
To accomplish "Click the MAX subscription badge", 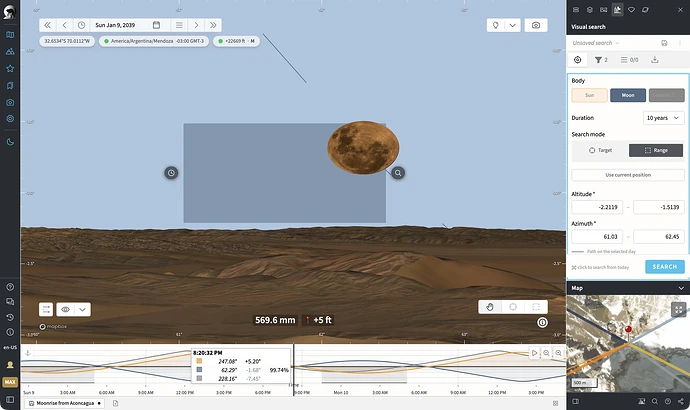I will [10, 382].
